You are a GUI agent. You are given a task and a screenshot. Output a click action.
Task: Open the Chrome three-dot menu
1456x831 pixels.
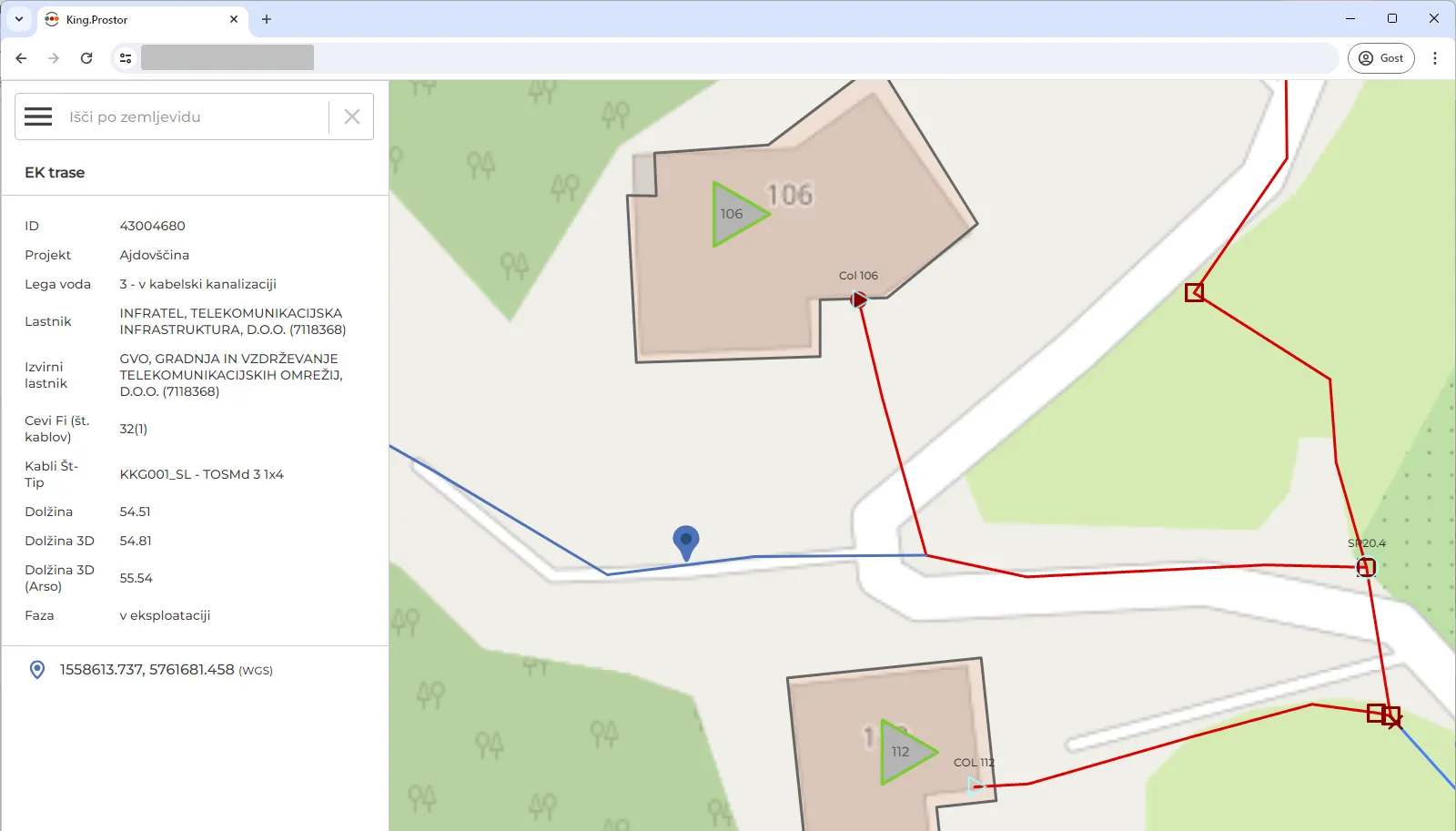pyautogui.click(x=1435, y=58)
